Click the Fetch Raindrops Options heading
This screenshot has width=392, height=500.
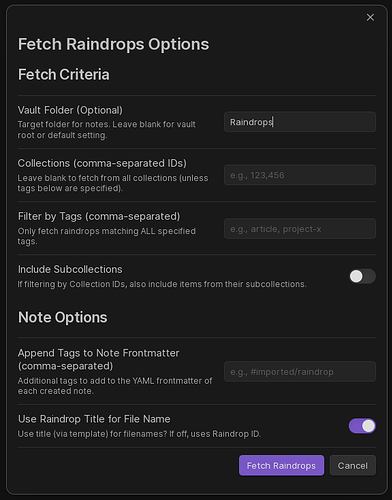coord(114,44)
